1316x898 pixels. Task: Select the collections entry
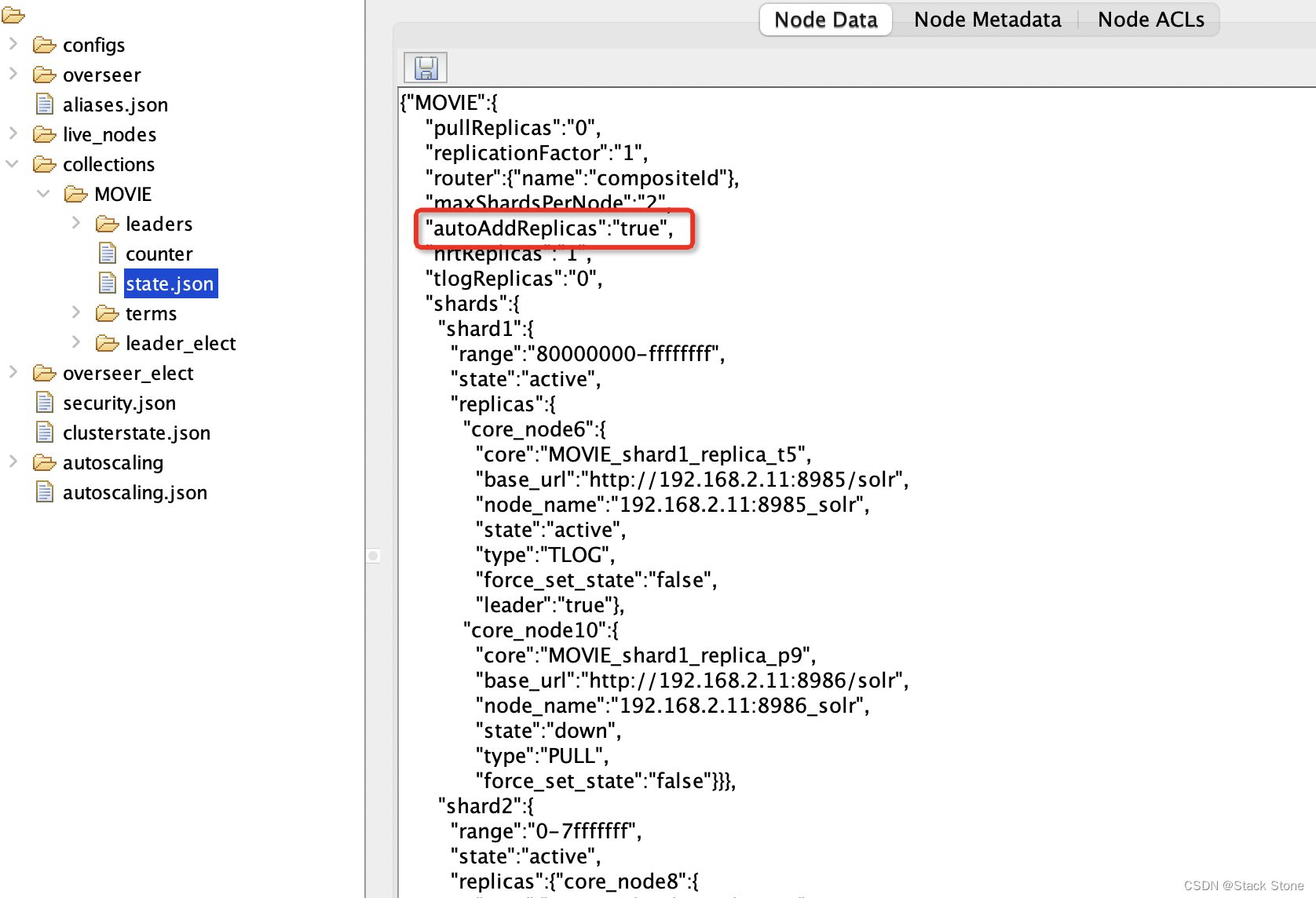(109, 165)
